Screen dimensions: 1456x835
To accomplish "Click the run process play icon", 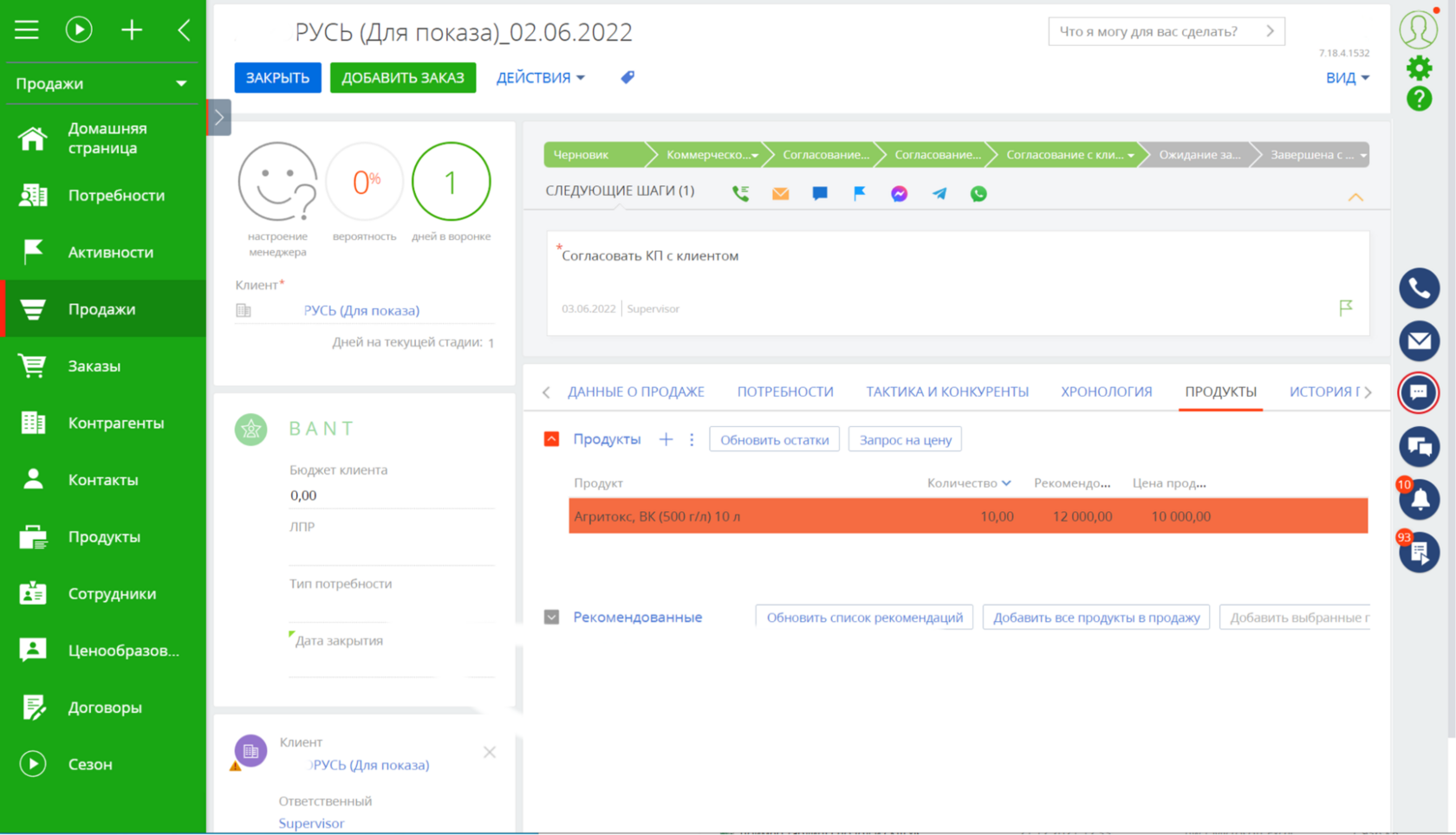I will (79, 29).
